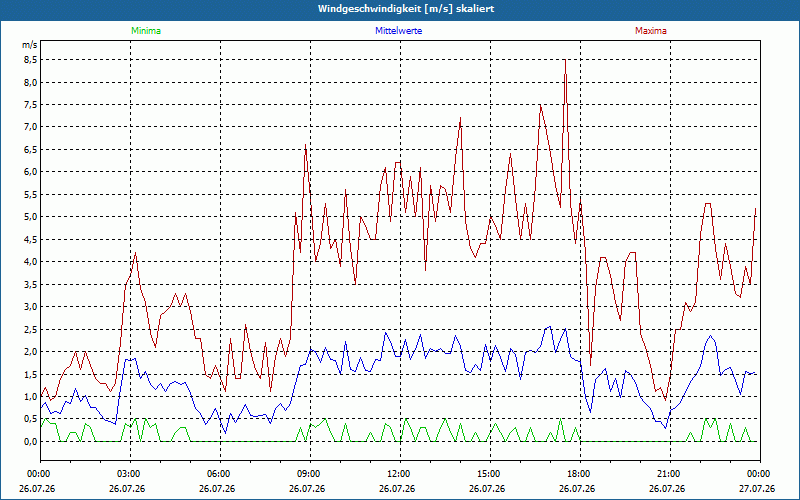Click the 03:00 time axis label

point(128,474)
